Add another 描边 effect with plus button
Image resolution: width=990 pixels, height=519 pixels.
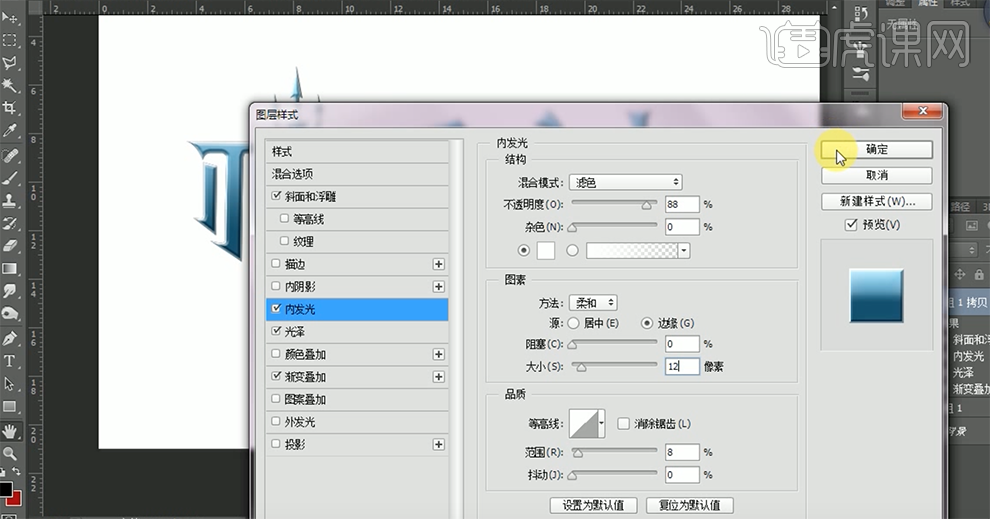[439, 264]
